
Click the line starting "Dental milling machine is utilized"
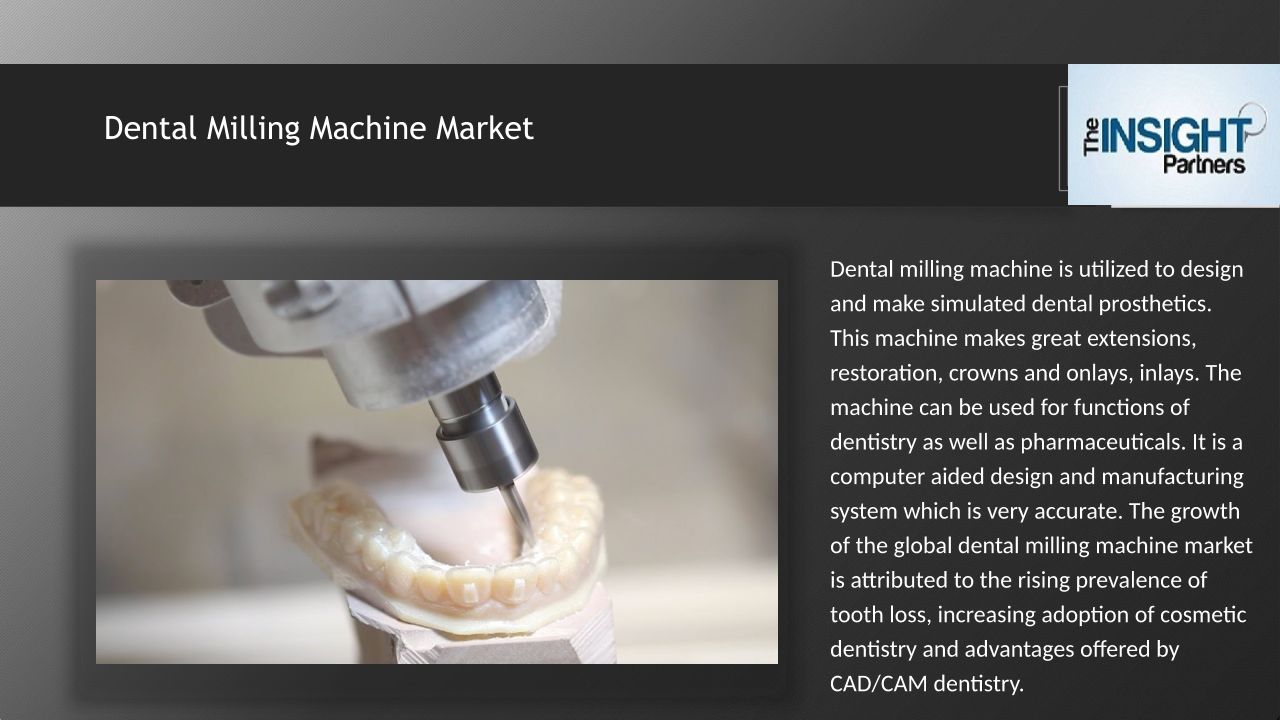click(1037, 269)
